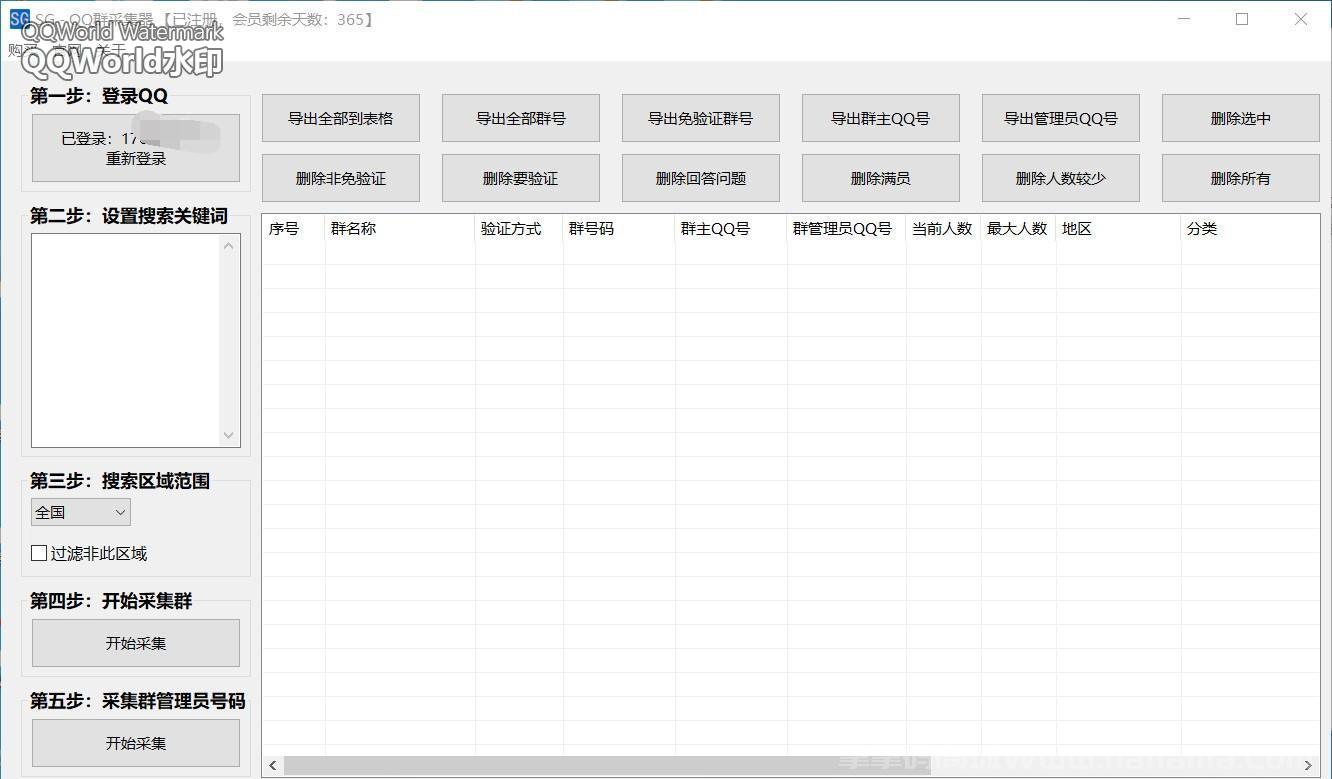Click 删除选中 button
The image size is (1332, 779).
pyautogui.click(x=1241, y=118)
